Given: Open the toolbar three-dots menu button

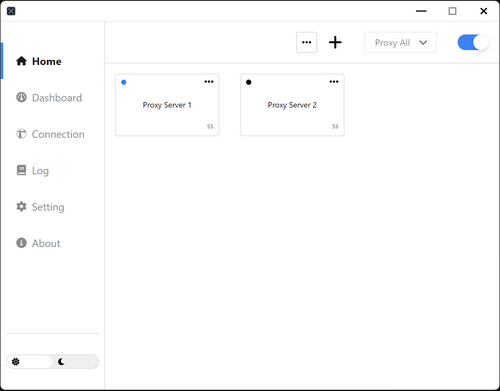Looking at the screenshot, I should pos(306,42).
